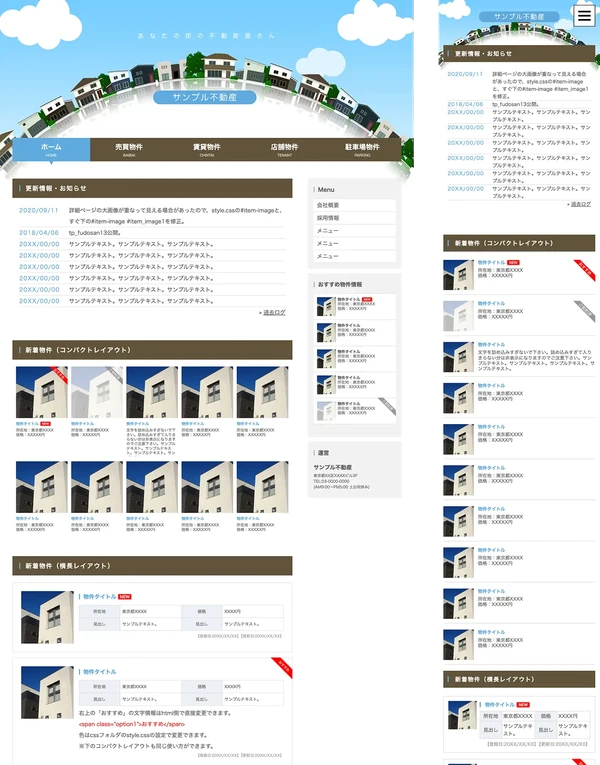
Task: Switch to the 店舗物件 tab
Action: [284, 149]
